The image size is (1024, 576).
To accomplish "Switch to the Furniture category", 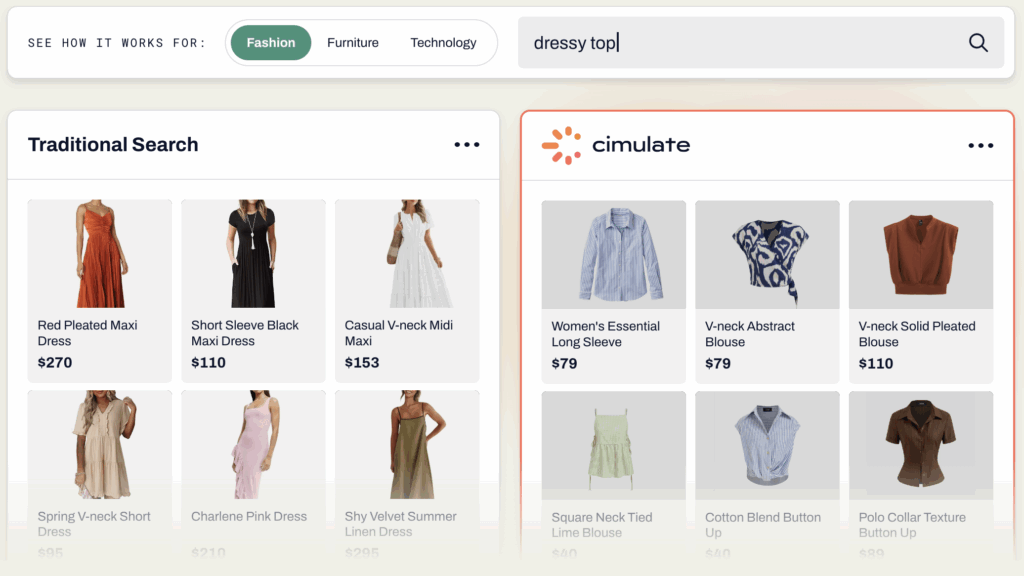I will click(x=353, y=43).
